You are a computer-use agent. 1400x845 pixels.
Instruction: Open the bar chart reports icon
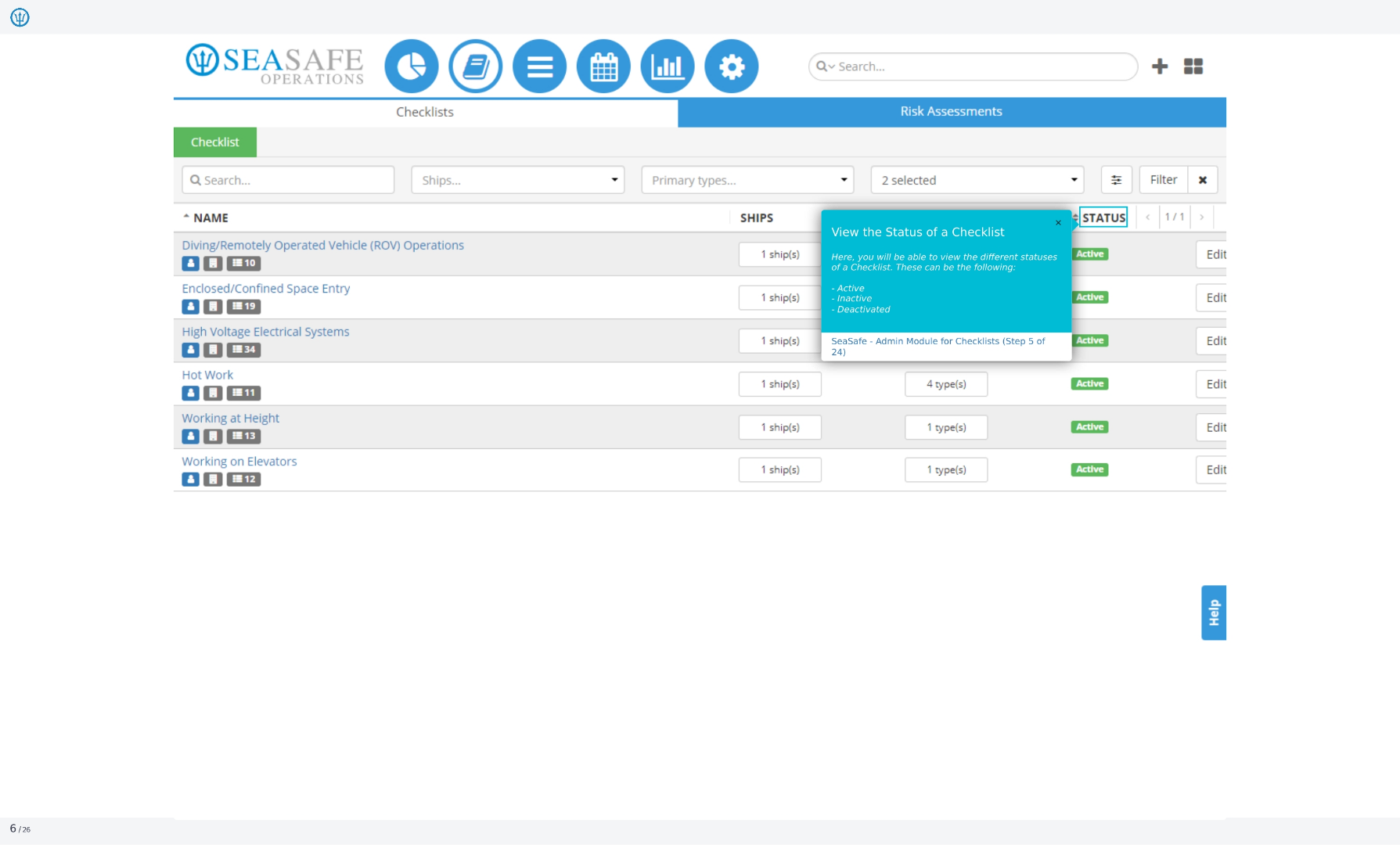coord(668,67)
